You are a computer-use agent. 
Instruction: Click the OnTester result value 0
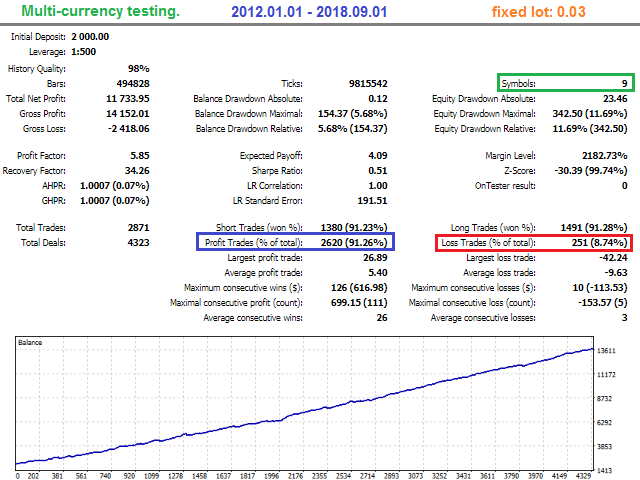[x=624, y=186]
